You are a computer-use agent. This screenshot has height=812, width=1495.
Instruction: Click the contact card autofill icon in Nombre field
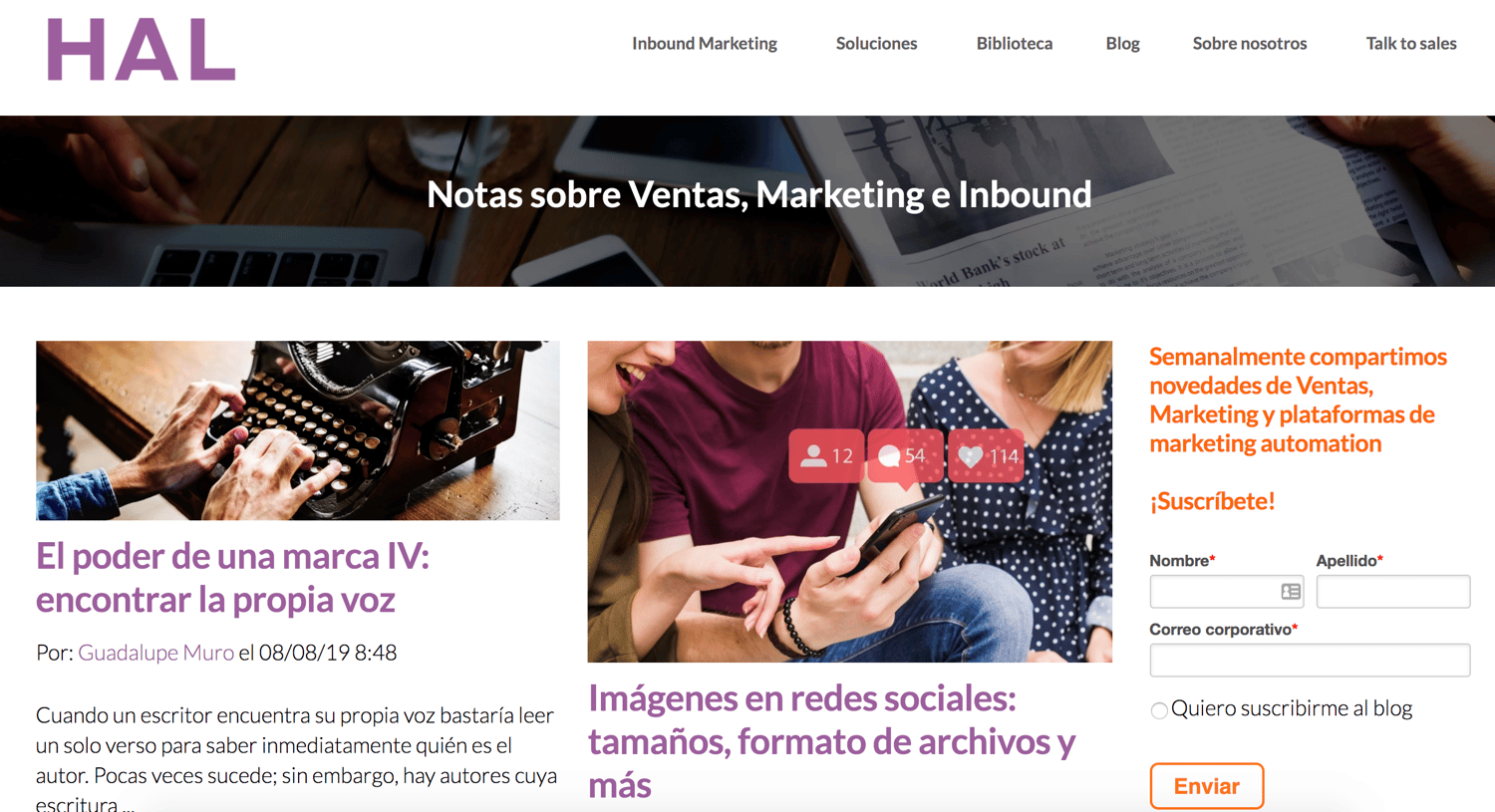click(1291, 592)
